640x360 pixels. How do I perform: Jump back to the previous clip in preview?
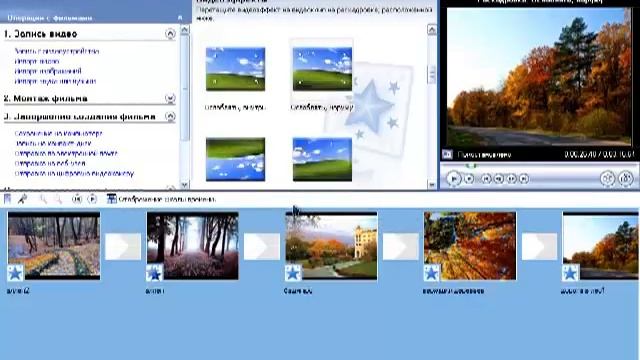point(486,178)
